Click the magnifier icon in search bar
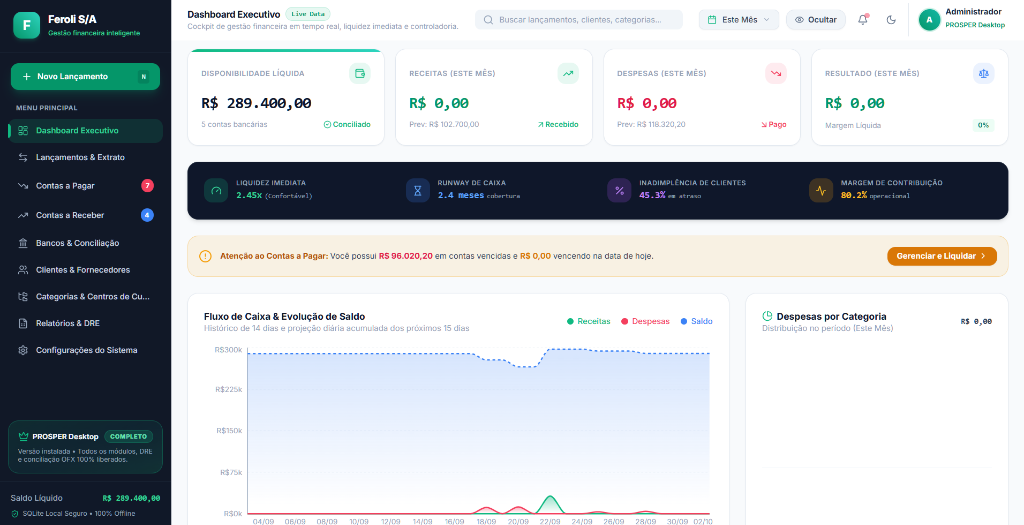The width and height of the screenshot is (1024, 525). coord(488,20)
